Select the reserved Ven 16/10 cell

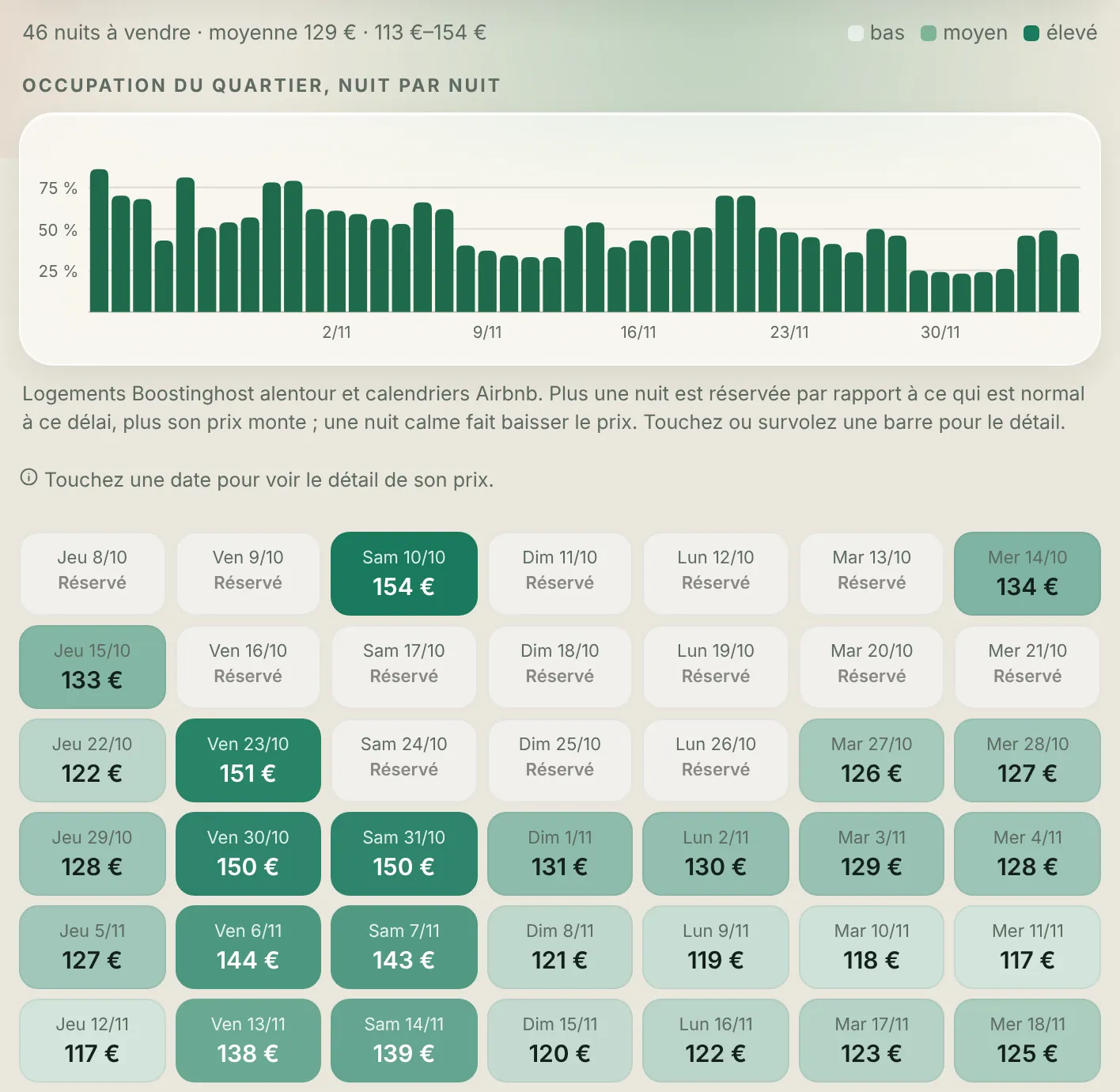248,667
